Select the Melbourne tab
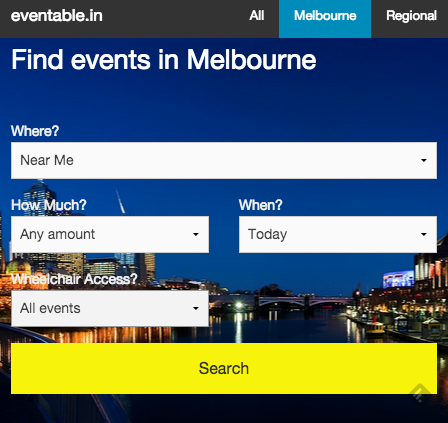This screenshot has width=448, height=423. 325,19
